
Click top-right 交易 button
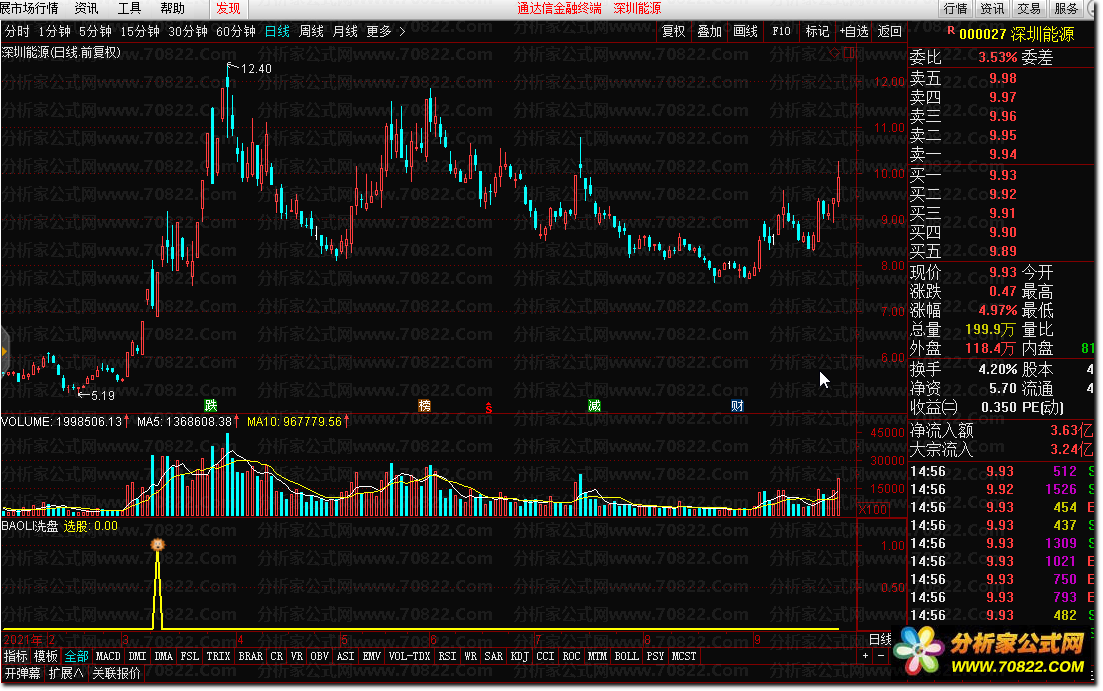coord(1028,8)
